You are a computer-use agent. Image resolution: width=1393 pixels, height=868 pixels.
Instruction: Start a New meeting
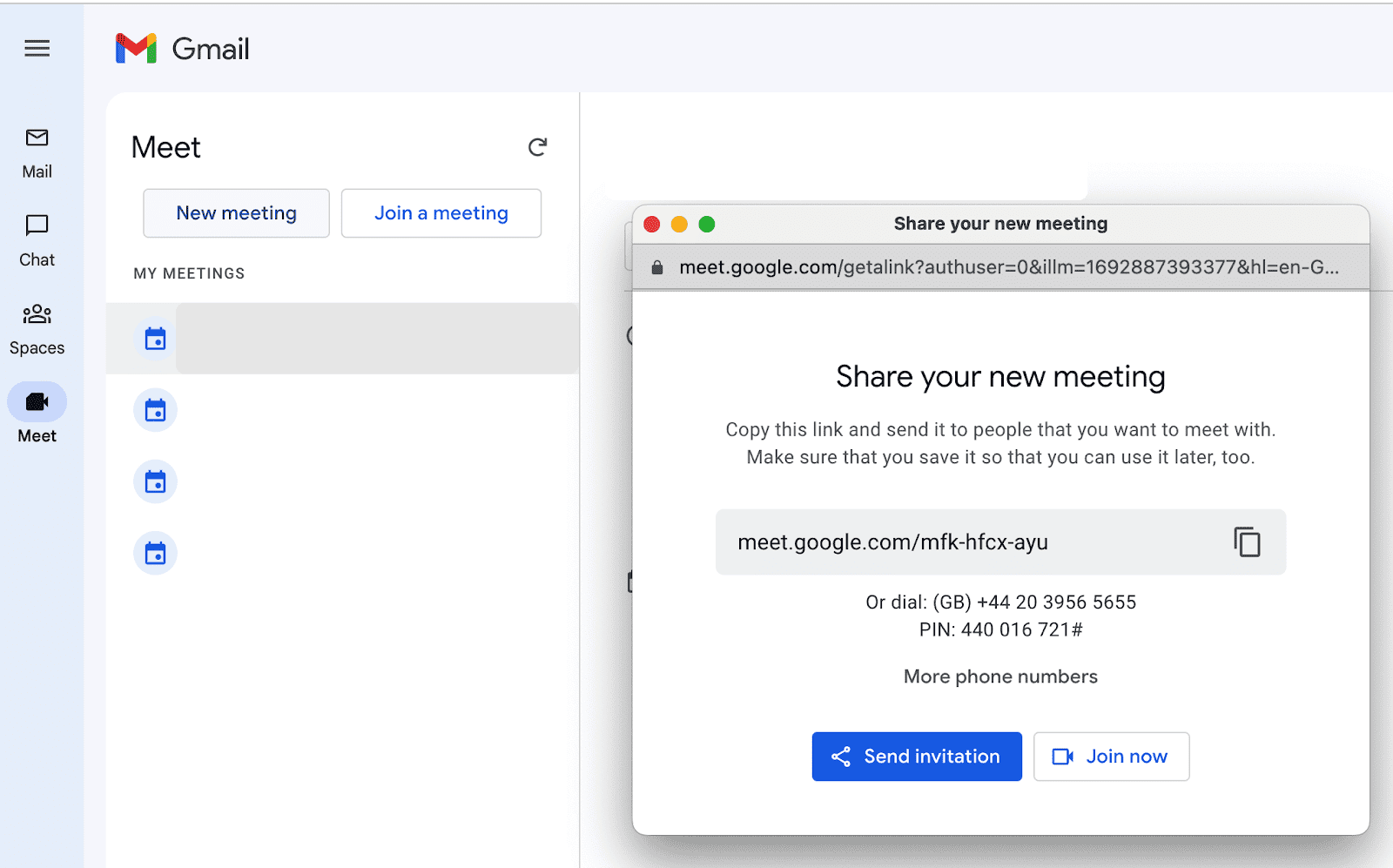click(236, 213)
